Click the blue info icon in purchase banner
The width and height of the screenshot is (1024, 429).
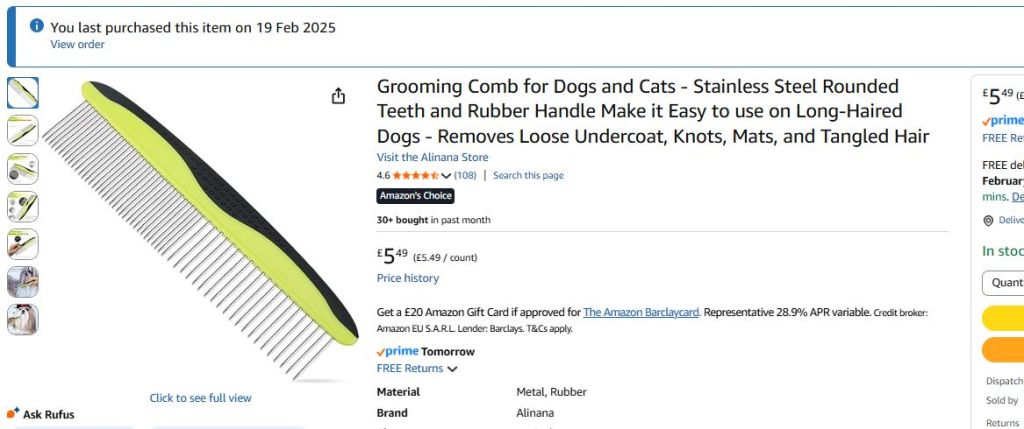pyautogui.click(x=37, y=27)
